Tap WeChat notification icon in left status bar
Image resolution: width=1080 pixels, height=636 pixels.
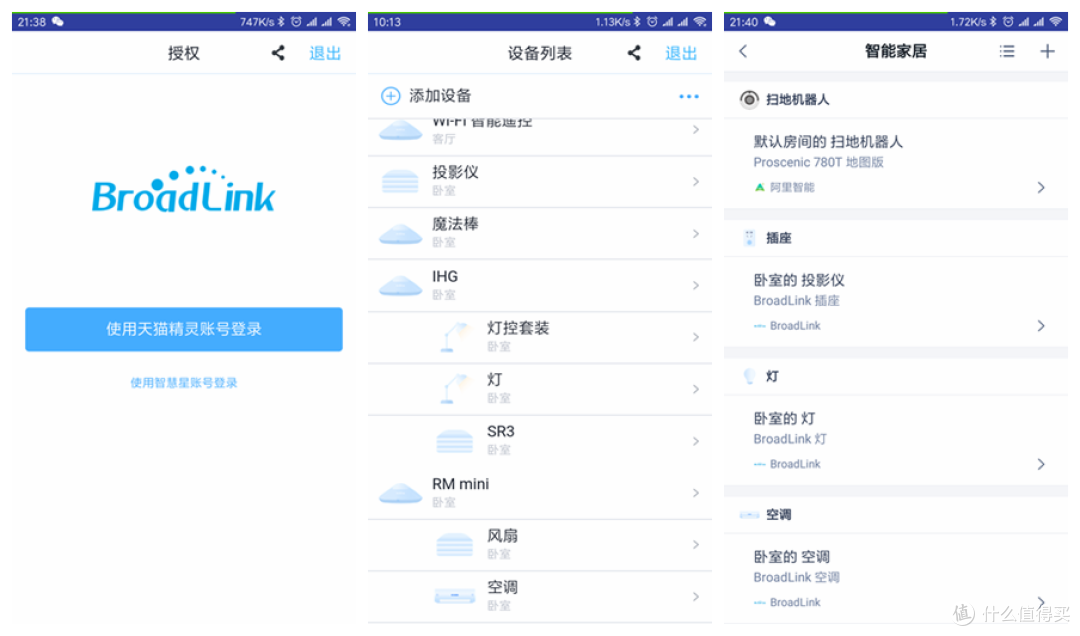[58, 21]
